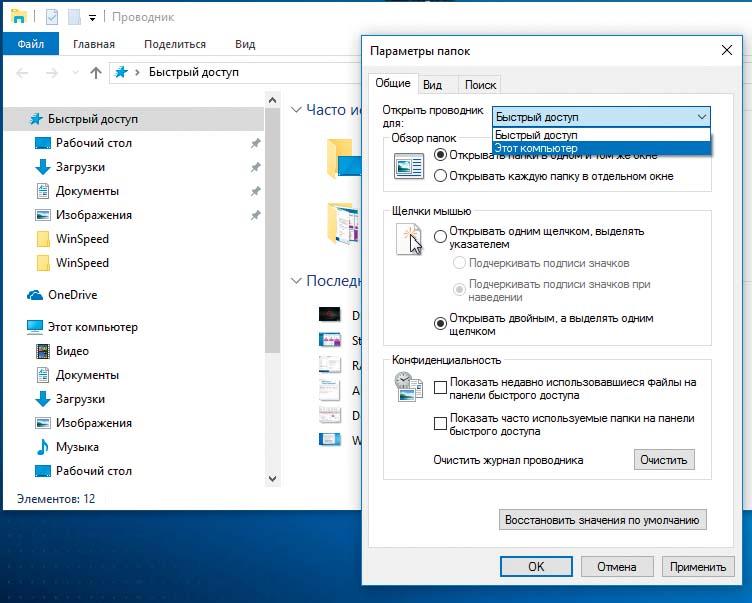Click the Загрузки download arrow under Быстрый доступ
Viewport: 752px width, 603px height.
point(42,167)
